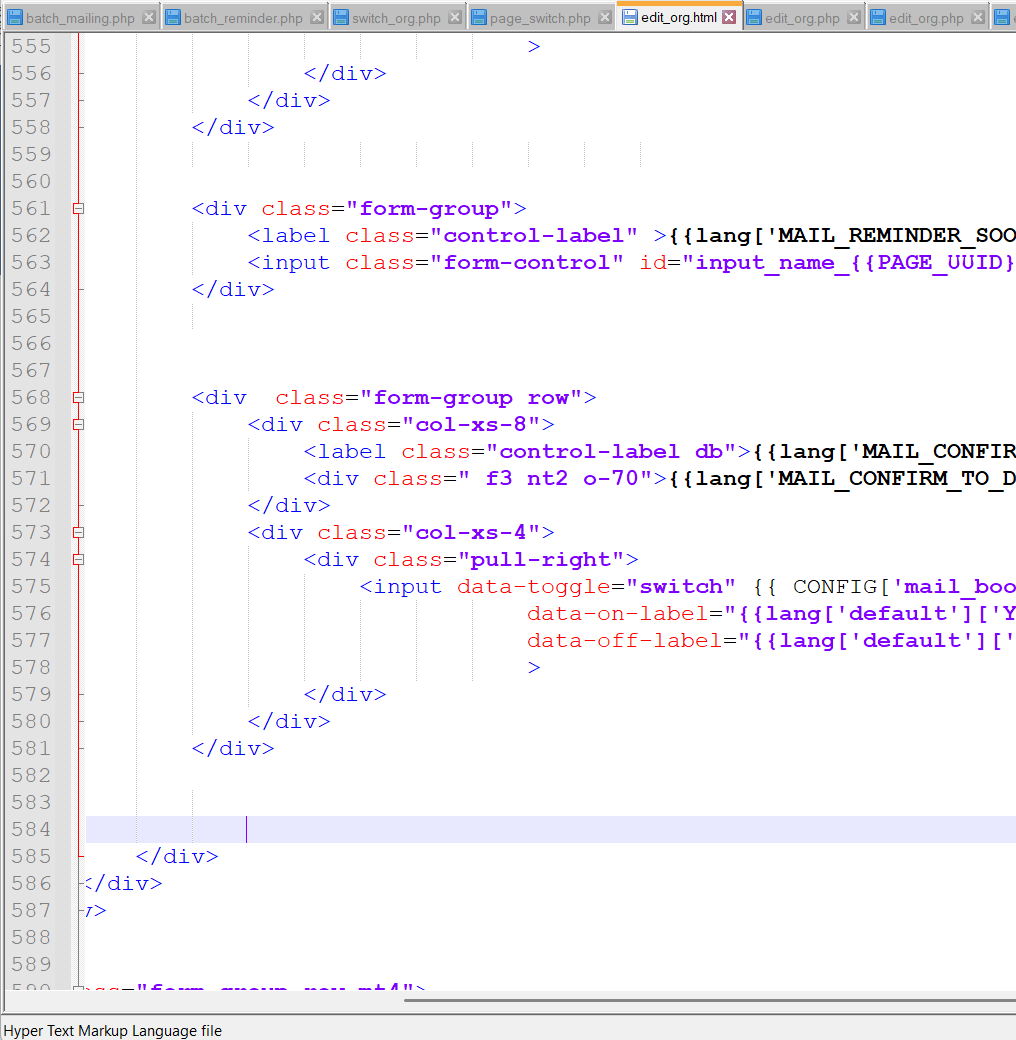The image size is (1016, 1040).
Task: Click the disk icon on page_switch.php tab
Action: tap(479, 18)
